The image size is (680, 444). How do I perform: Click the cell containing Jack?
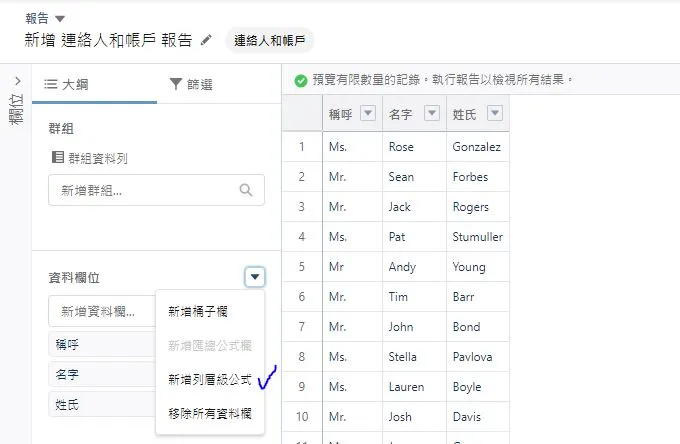pyautogui.click(x=414, y=206)
